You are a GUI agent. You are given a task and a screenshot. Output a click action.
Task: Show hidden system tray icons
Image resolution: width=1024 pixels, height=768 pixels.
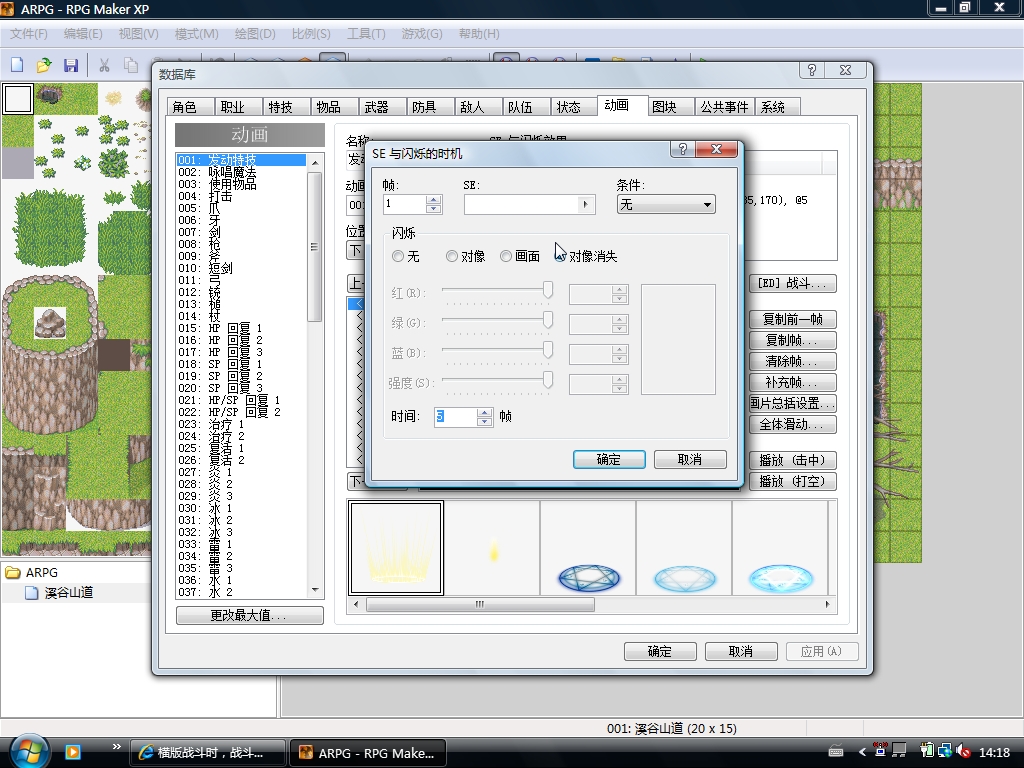click(x=862, y=752)
